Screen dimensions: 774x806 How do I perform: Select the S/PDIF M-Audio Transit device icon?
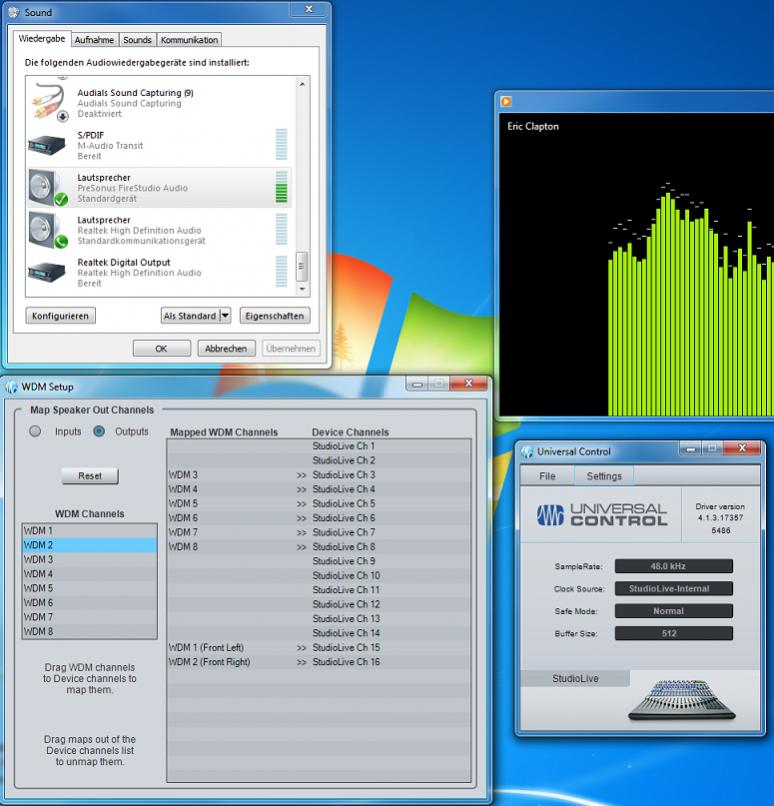(x=46, y=145)
